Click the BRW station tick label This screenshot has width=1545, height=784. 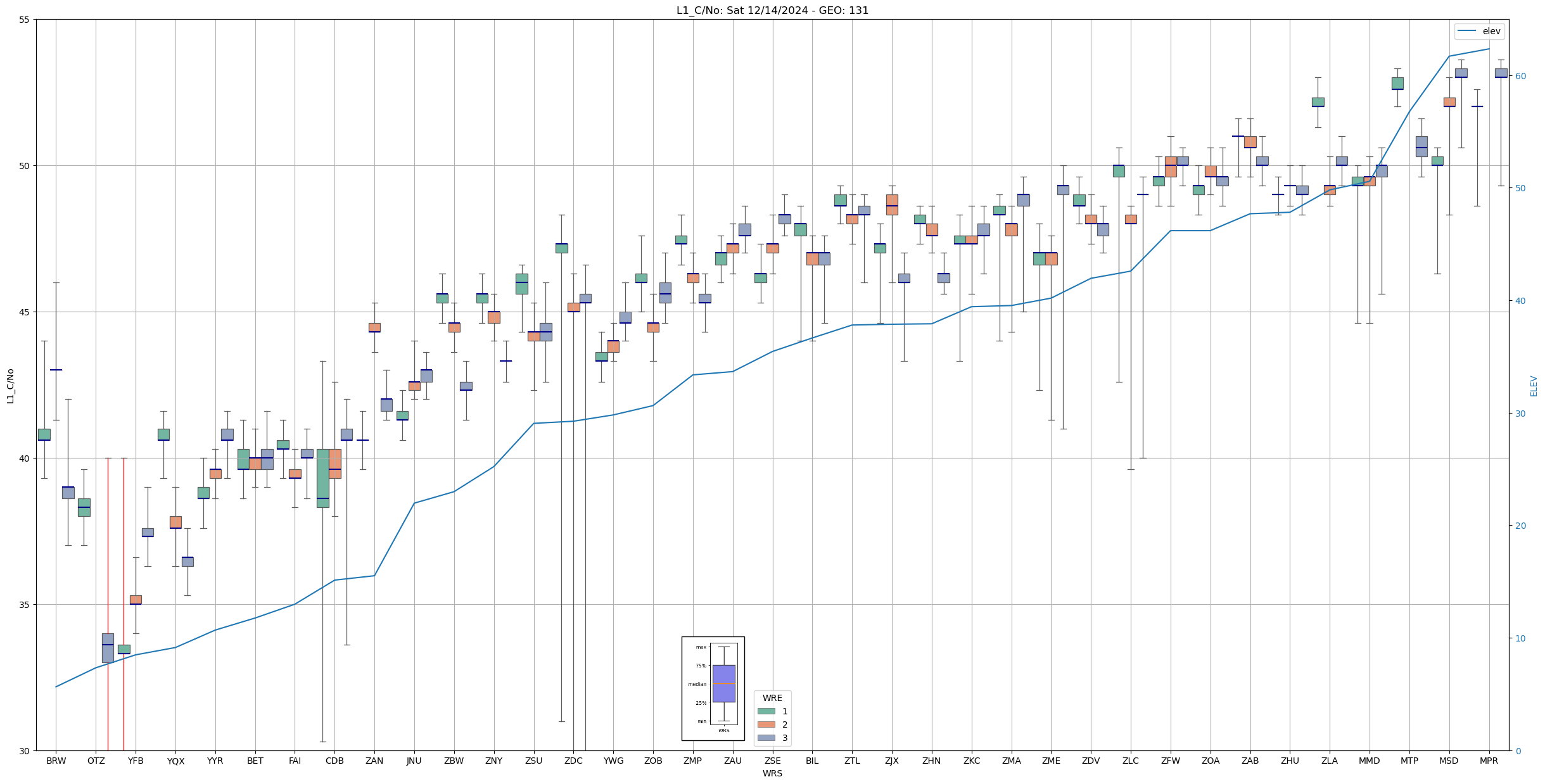[56, 761]
